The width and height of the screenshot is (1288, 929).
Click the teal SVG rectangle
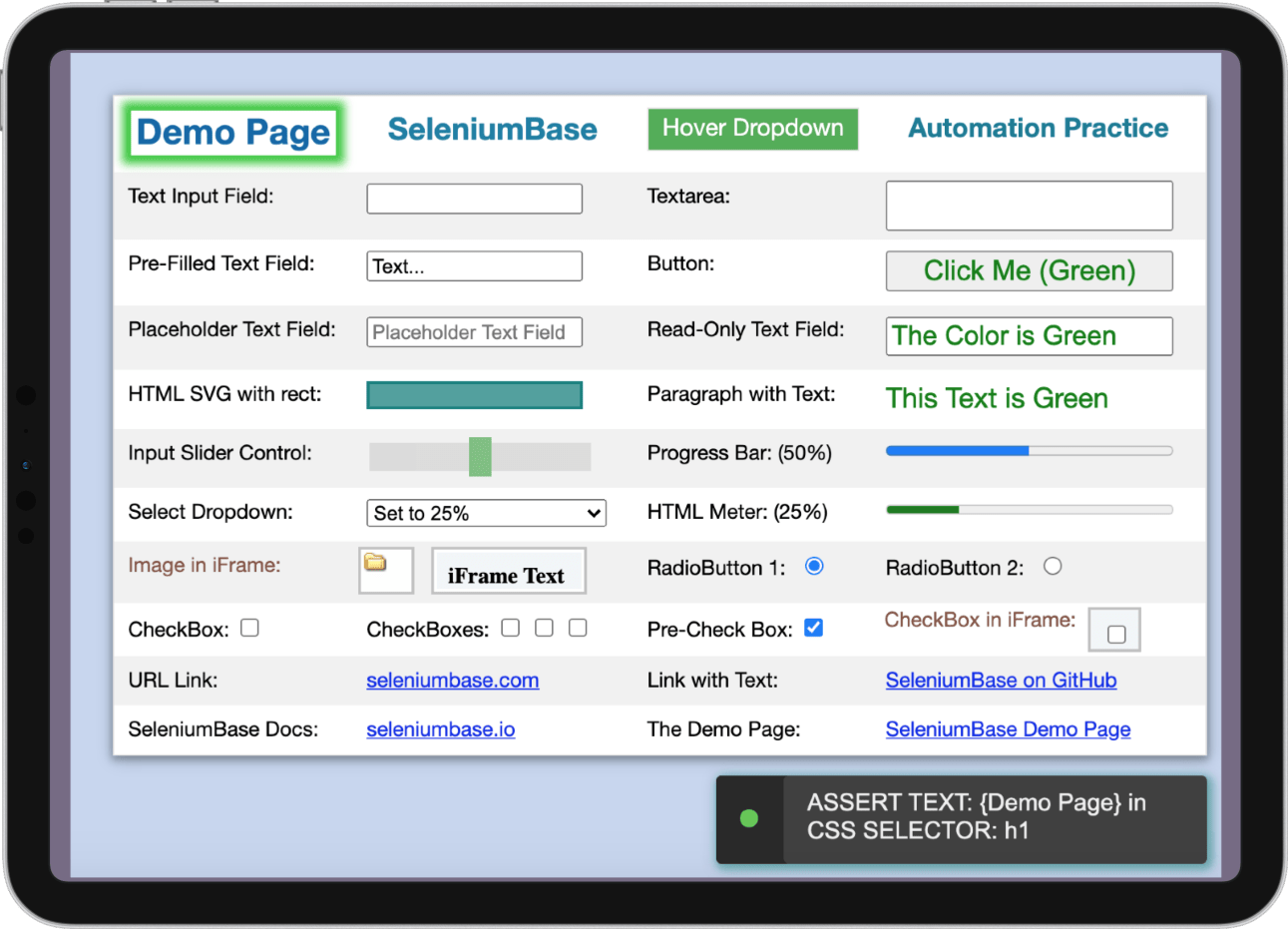pos(474,395)
